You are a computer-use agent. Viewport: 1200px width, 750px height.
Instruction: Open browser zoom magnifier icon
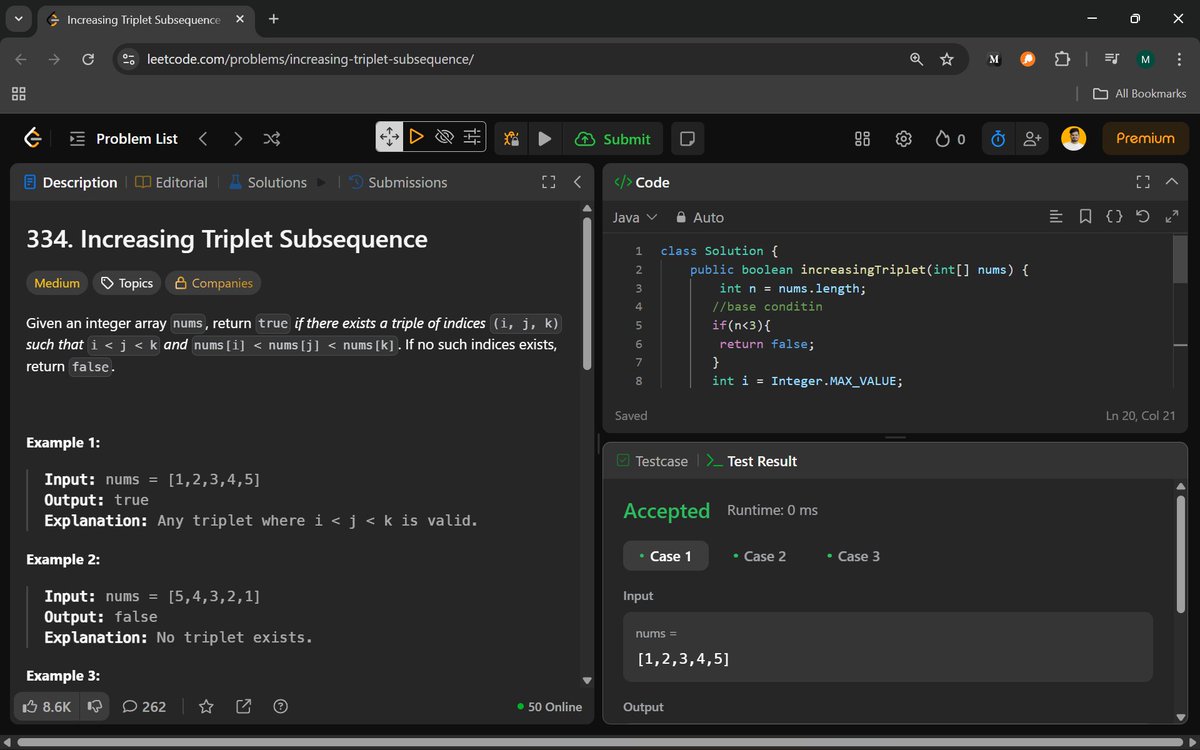(916, 59)
